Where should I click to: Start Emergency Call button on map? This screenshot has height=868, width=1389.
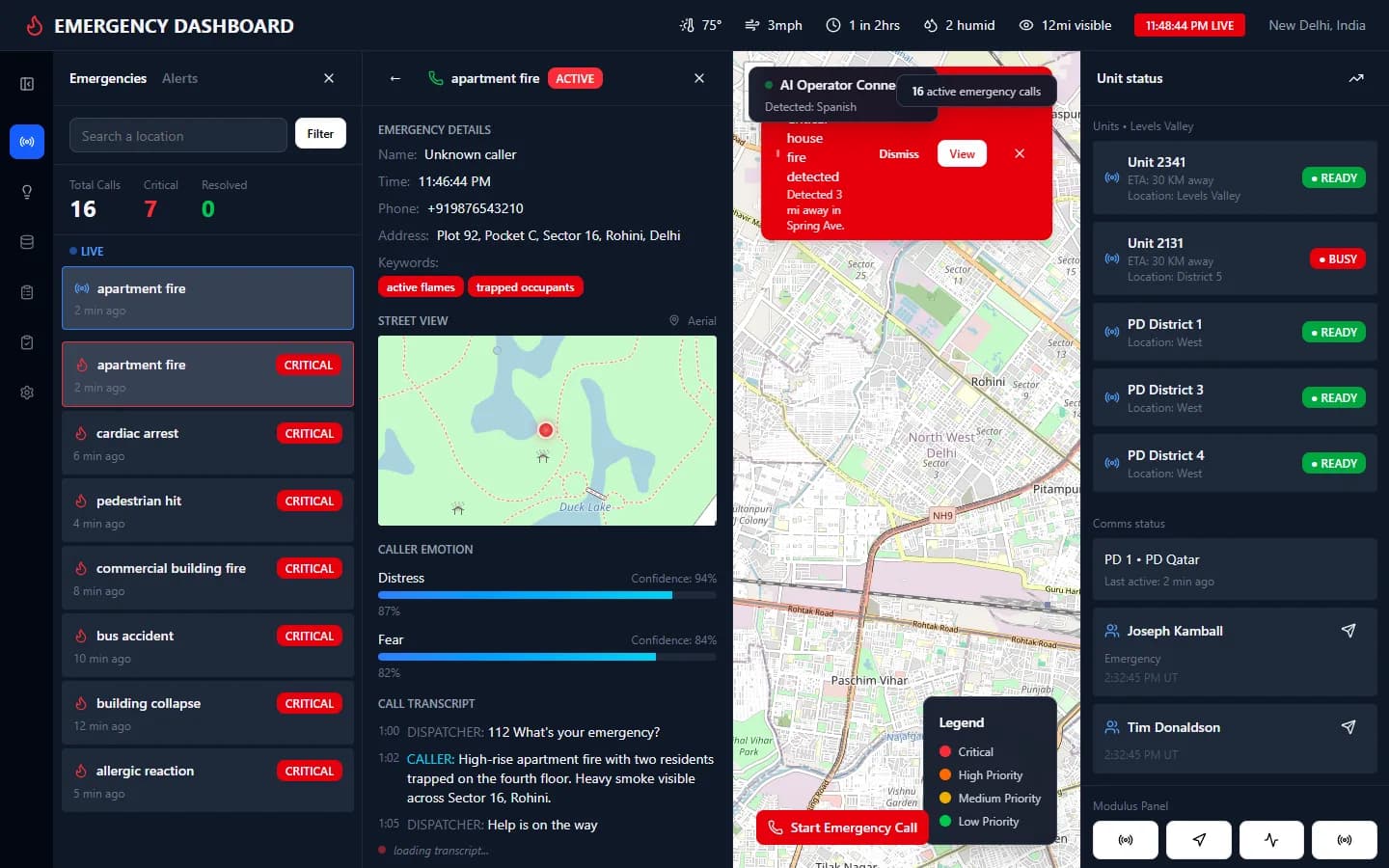[843, 827]
